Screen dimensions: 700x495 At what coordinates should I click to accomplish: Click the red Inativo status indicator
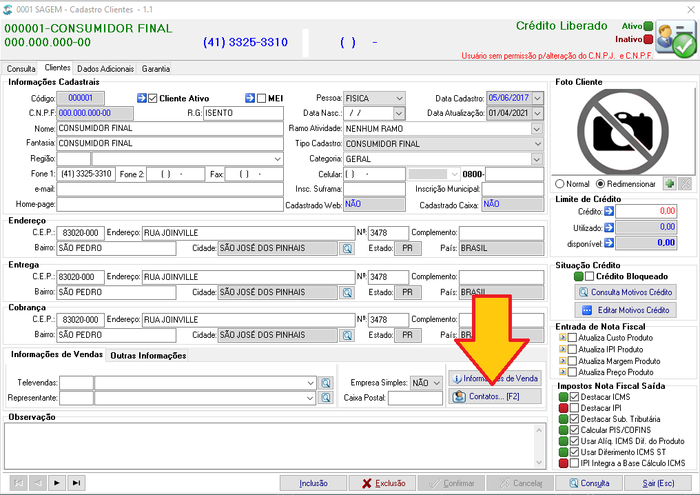pos(648,39)
